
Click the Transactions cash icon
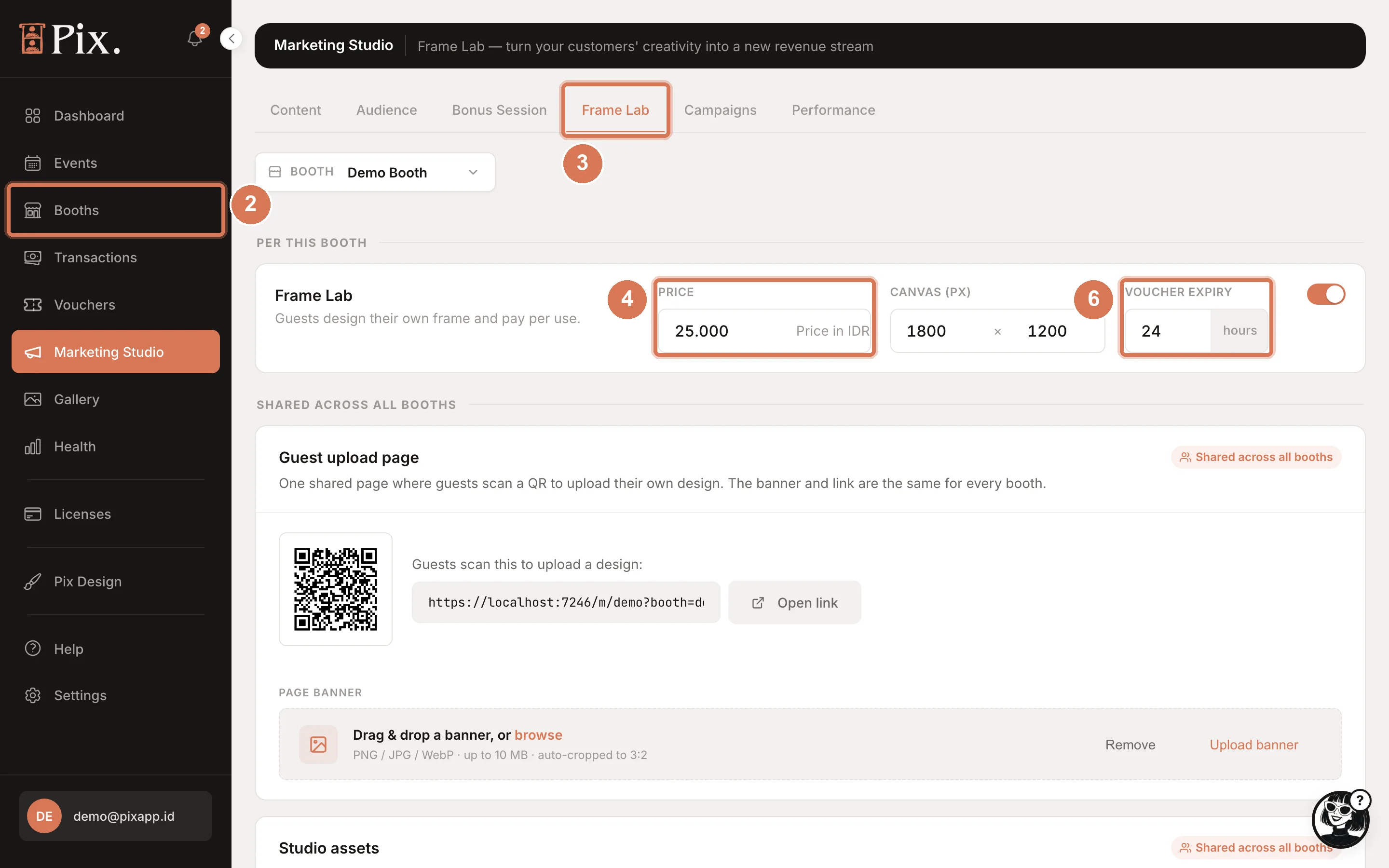tap(33, 258)
